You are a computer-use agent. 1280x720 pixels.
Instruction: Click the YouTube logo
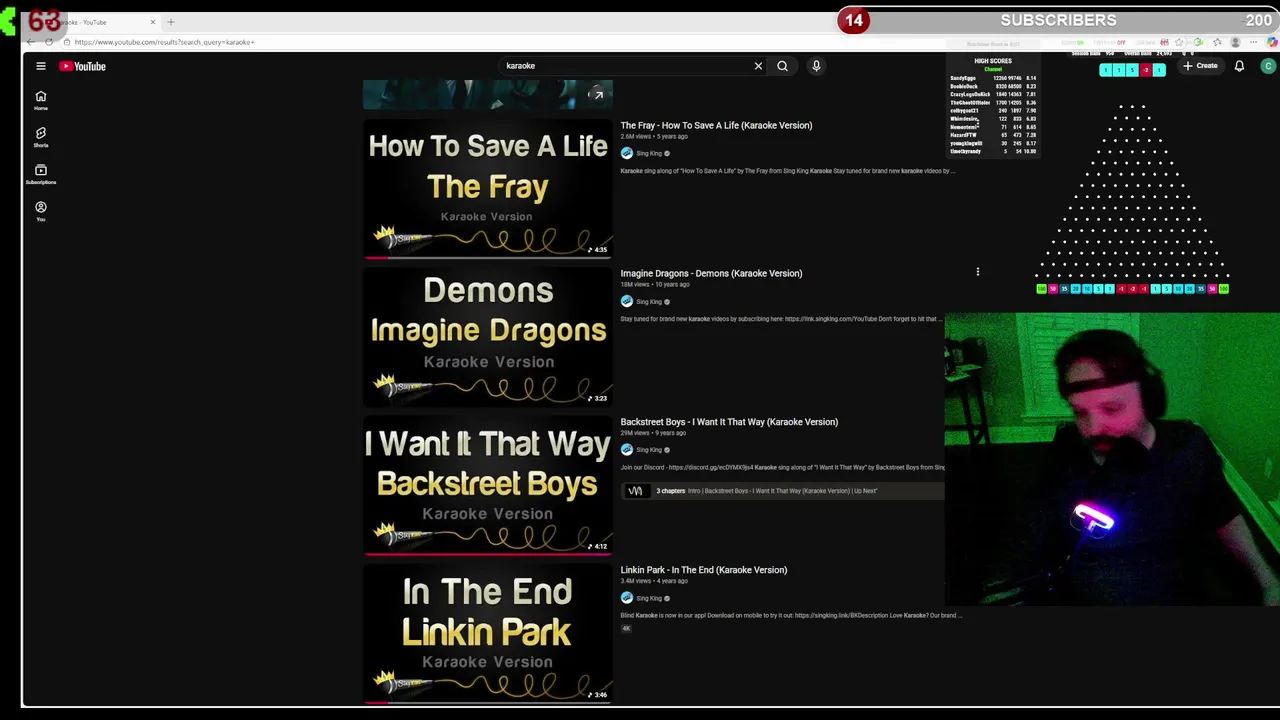pyautogui.click(x=82, y=66)
